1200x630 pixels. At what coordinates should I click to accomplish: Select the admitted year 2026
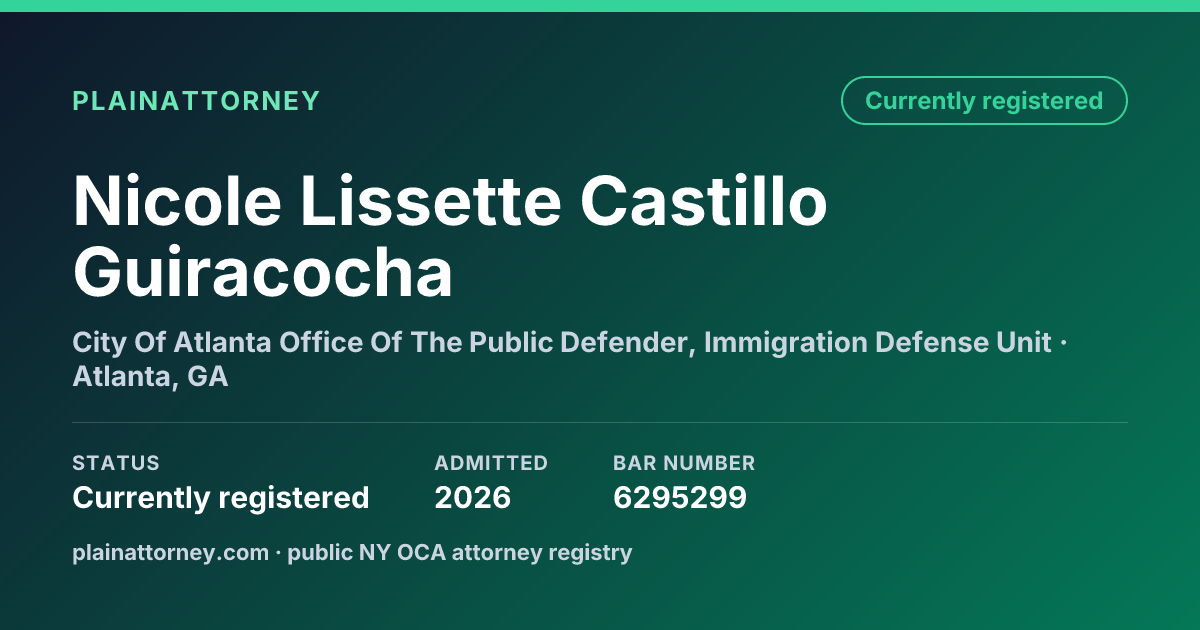(473, 498)
